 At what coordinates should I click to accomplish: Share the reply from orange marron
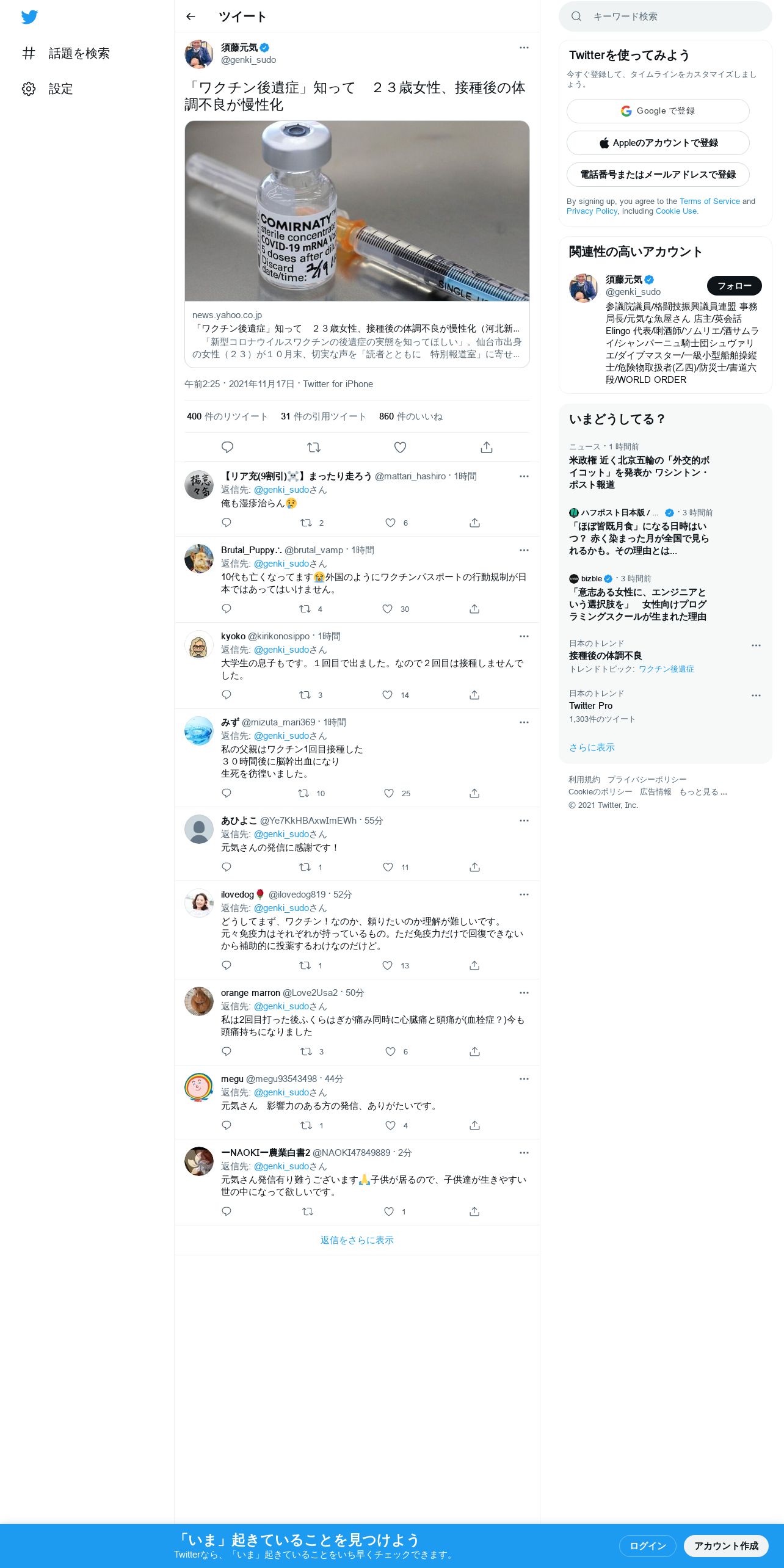click(474, 1051)
